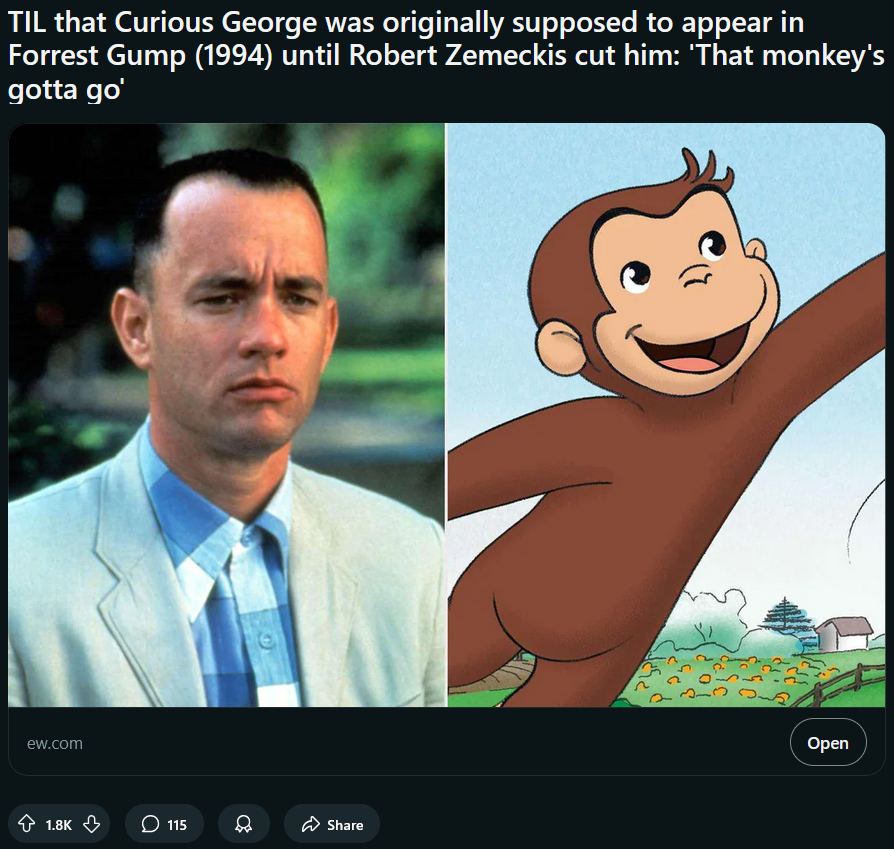
Task: Click the Curious George cartoon image
Action: [667, 415]
